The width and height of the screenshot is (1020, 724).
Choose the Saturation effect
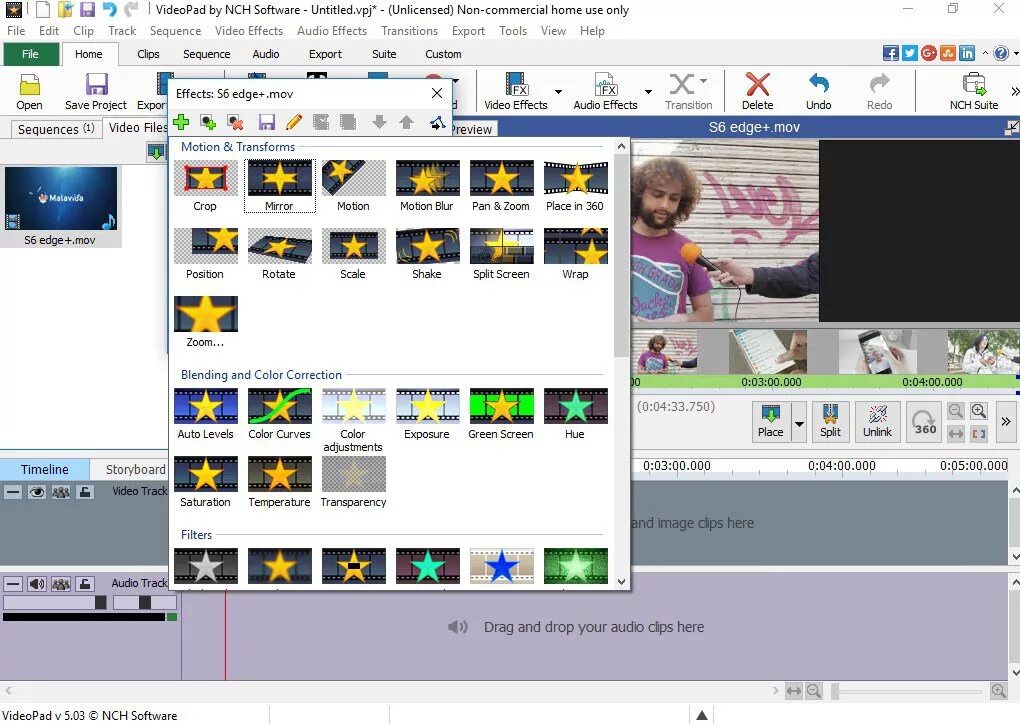click(205, 482)
